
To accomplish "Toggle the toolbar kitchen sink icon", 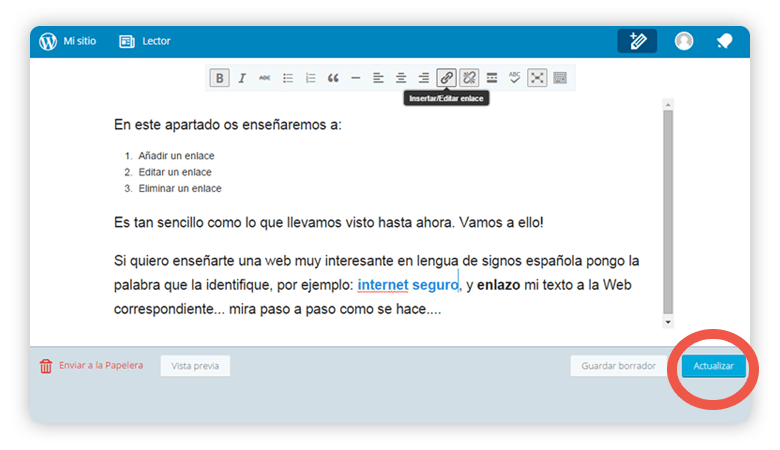I will 560,78.
